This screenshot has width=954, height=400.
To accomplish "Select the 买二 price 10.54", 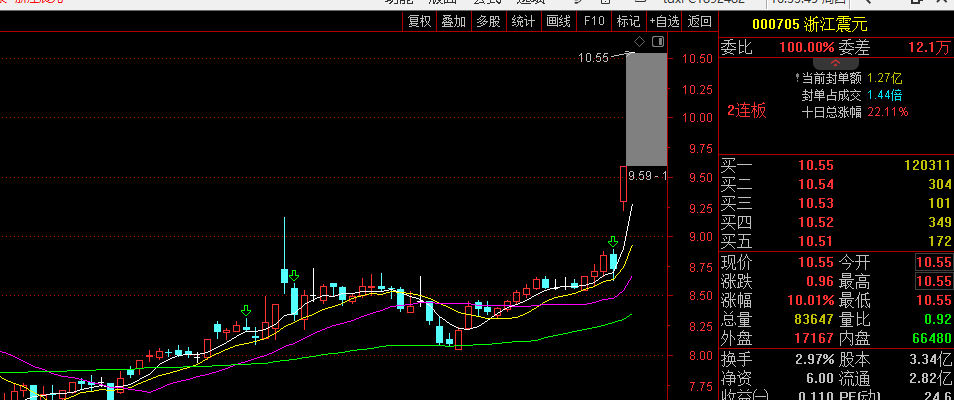I will [x=816, y=184].
